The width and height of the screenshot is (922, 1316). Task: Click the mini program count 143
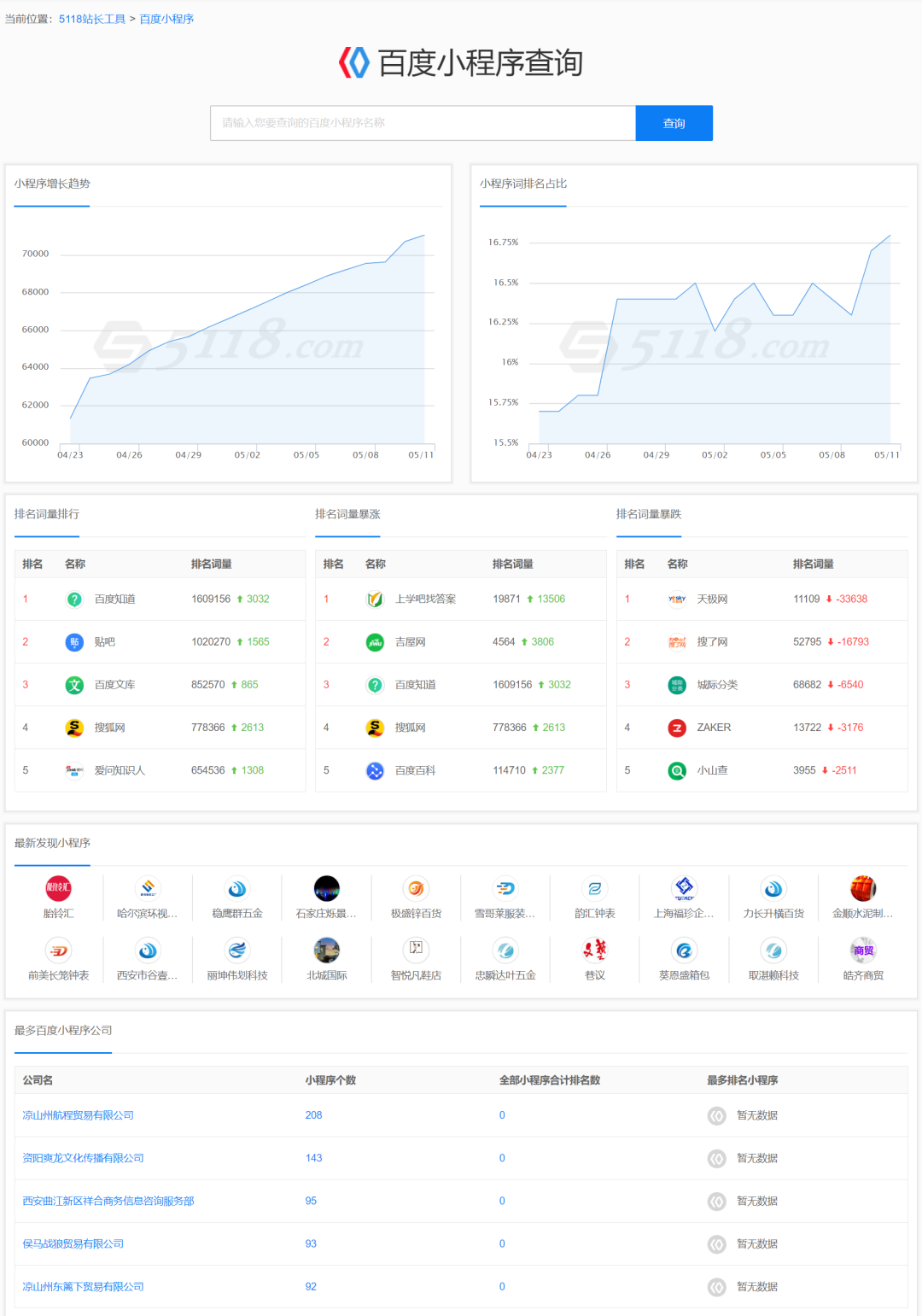click(314, 1158)
